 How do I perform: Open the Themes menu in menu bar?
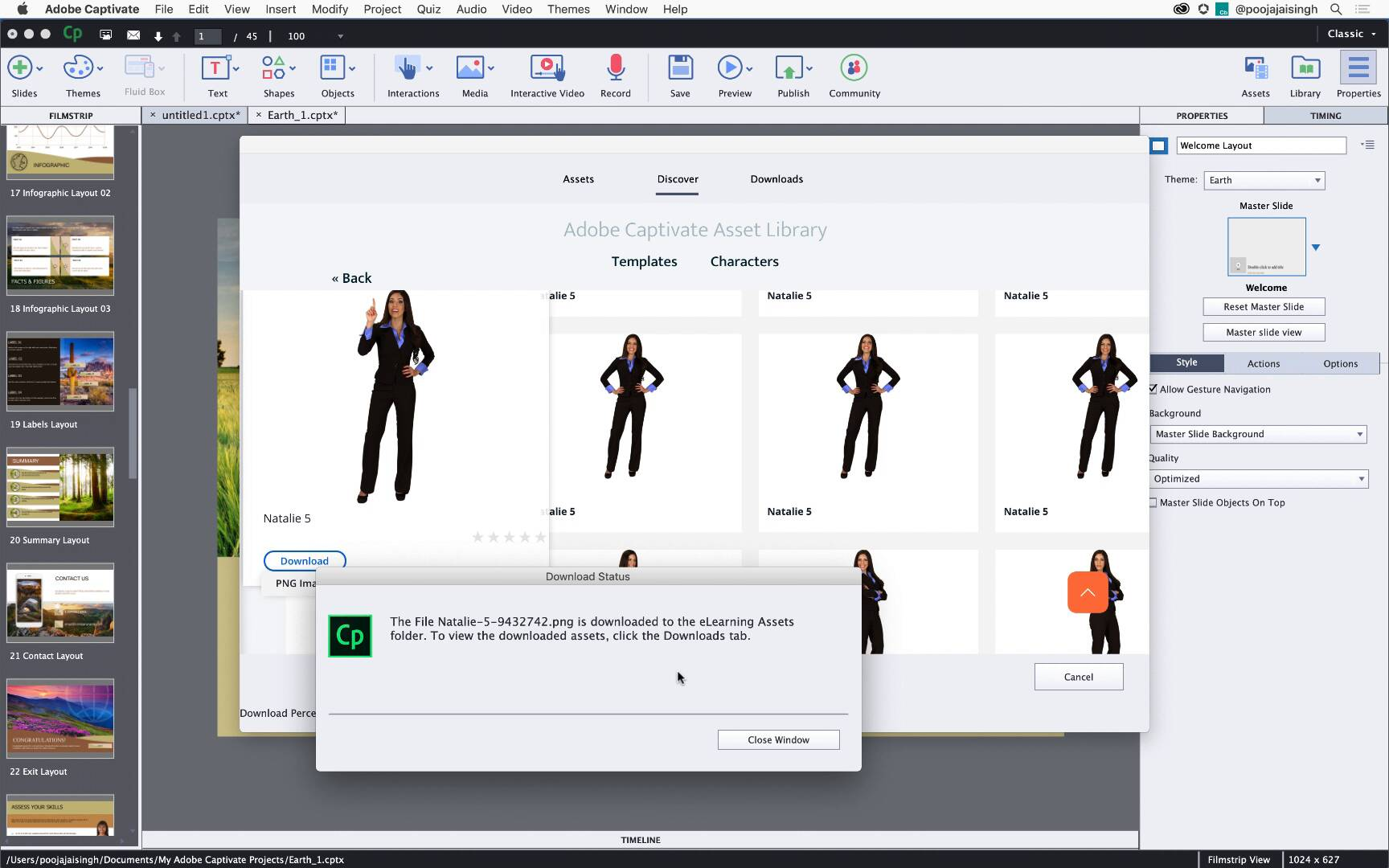[x=568, y=10]
